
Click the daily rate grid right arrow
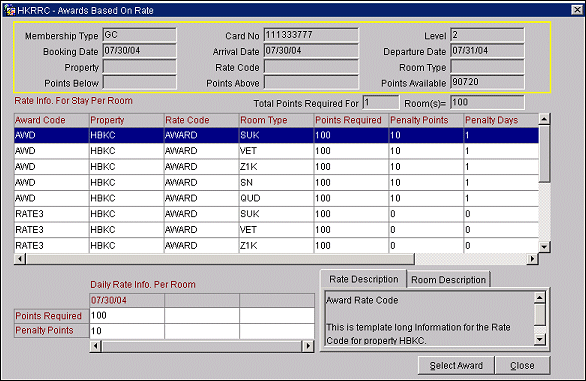(308, 346)
